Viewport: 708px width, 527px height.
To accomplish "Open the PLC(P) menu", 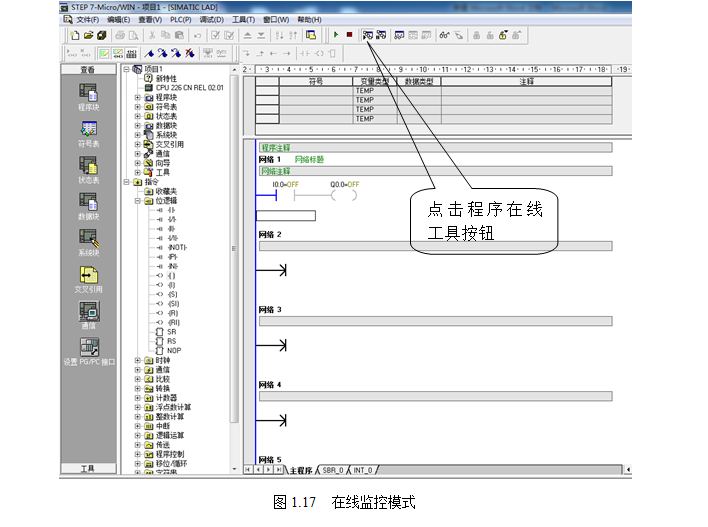I will click(181, 20).
